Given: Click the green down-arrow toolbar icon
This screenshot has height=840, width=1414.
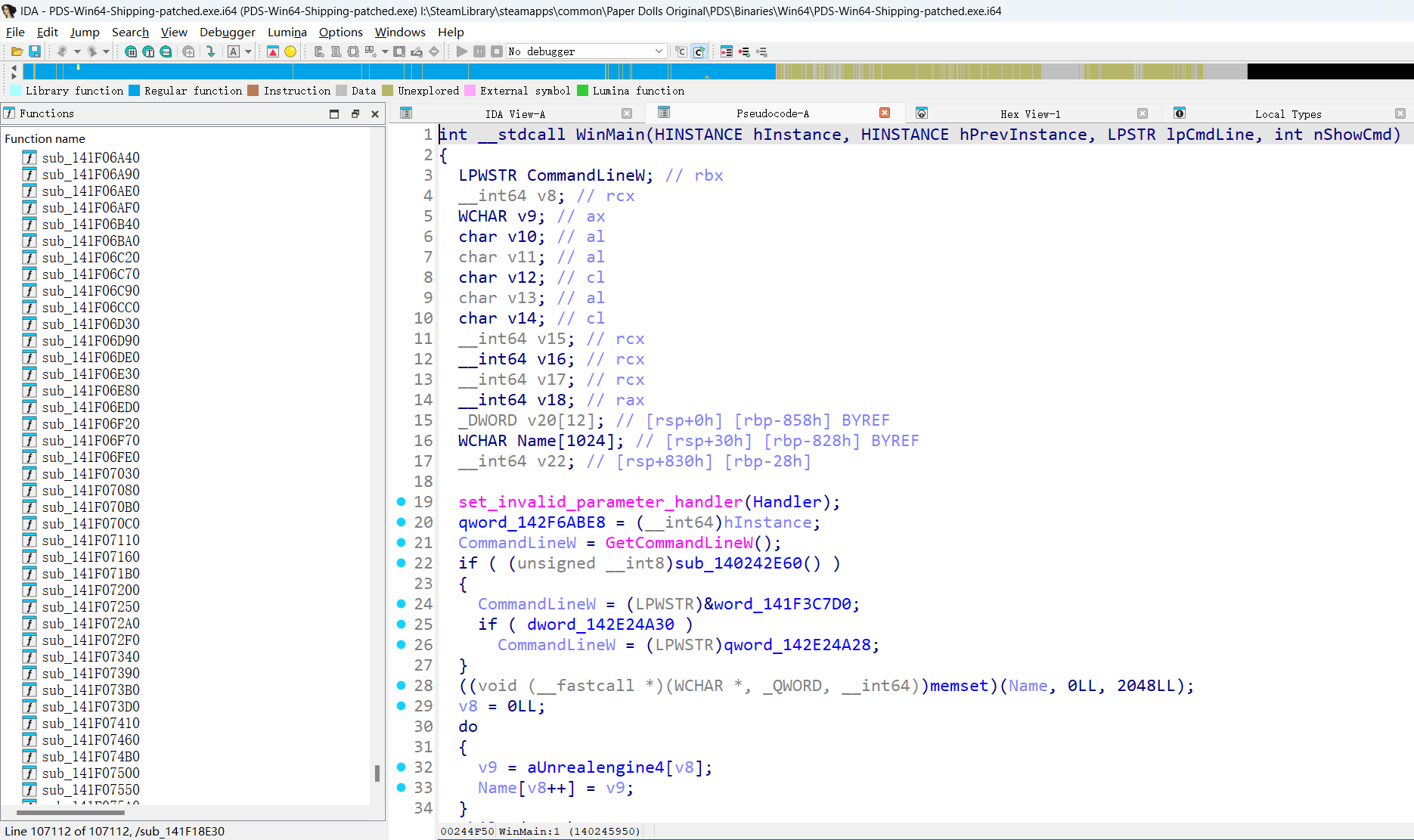Looking at the screenshot, I should click(211, 51).
